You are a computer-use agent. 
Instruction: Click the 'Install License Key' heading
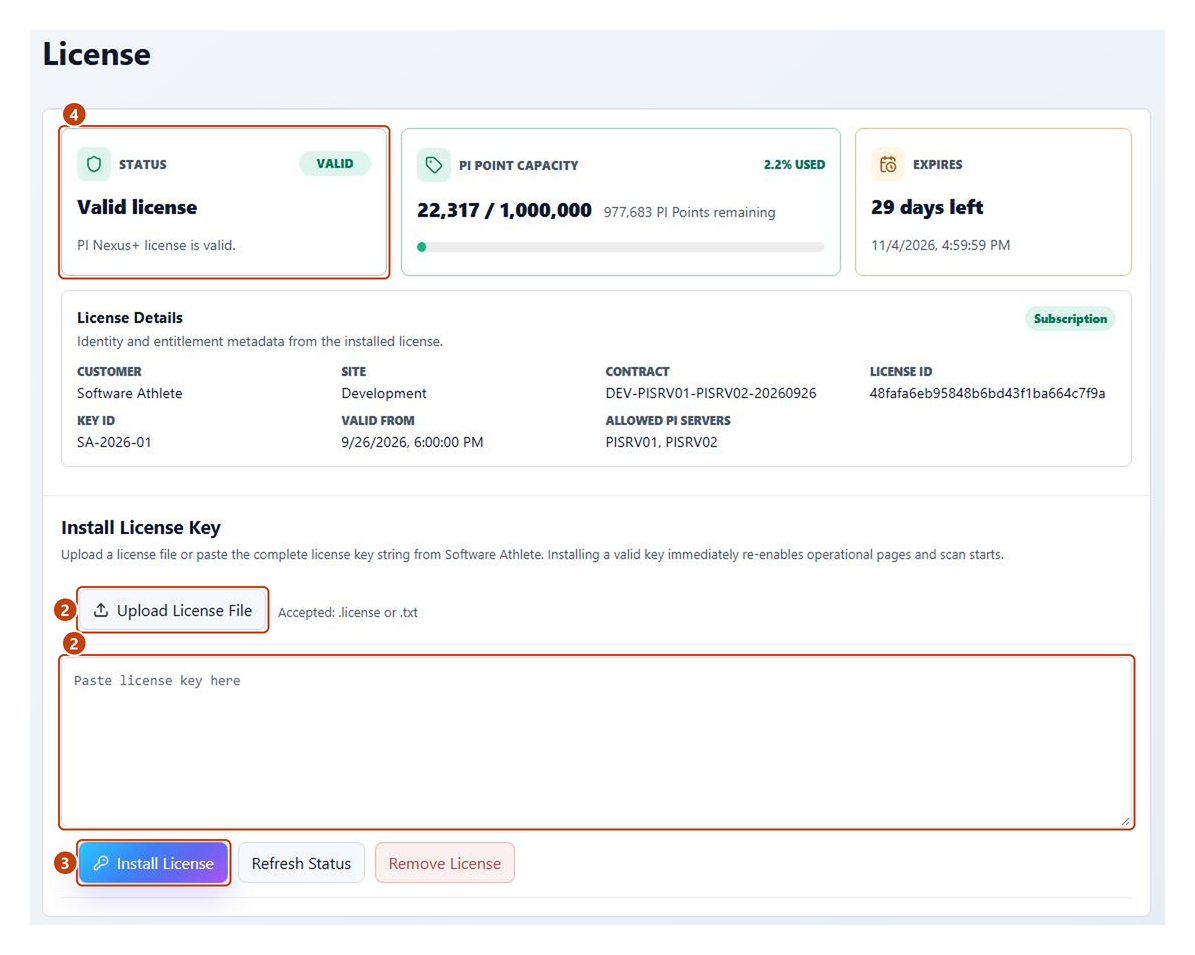pos(141,527)
